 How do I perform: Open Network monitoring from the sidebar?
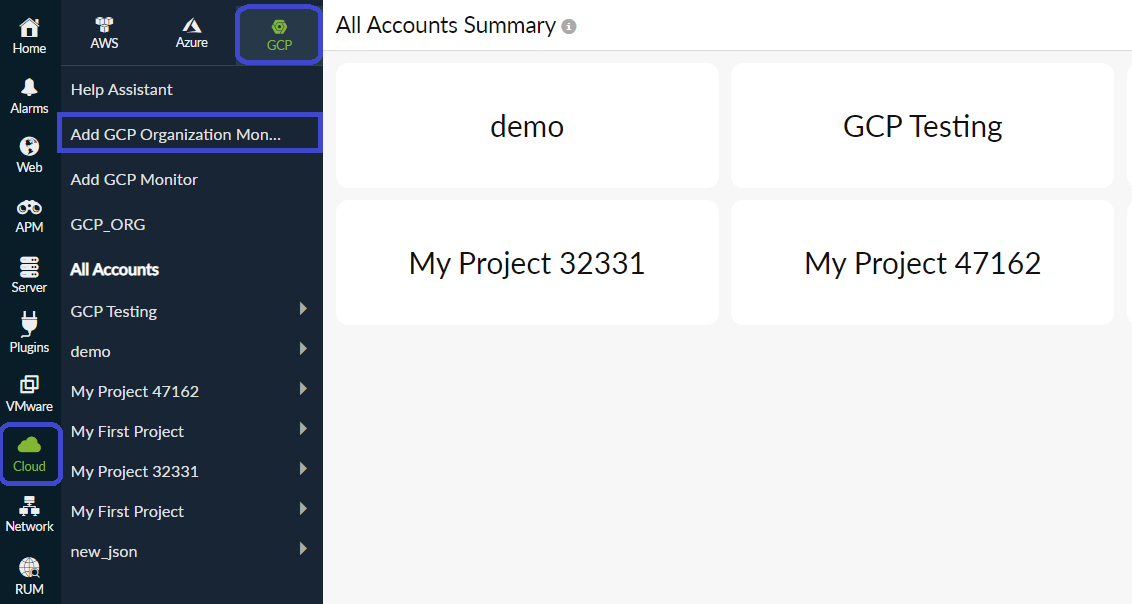(x=29, y=513)
